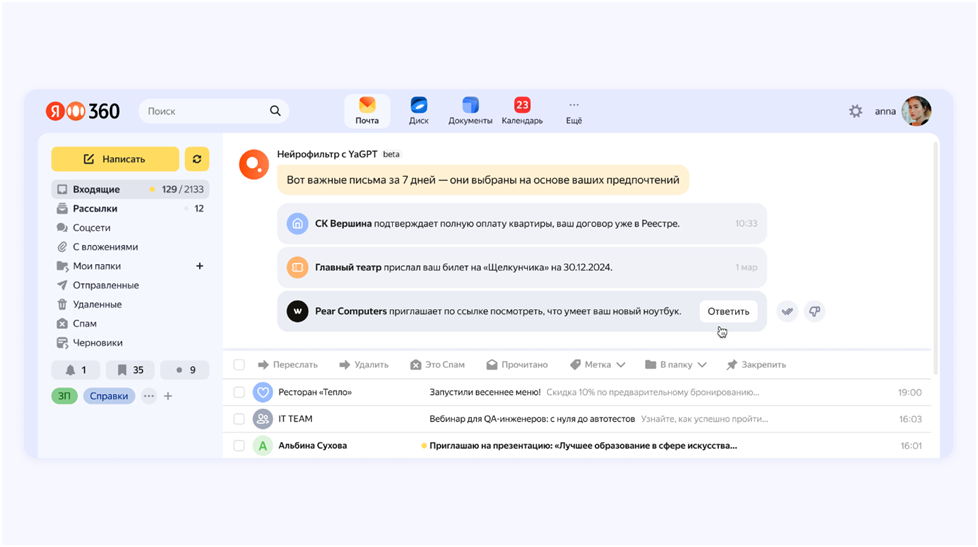
Task: Click Удалить in the toolbar
Action: [364, 365]
